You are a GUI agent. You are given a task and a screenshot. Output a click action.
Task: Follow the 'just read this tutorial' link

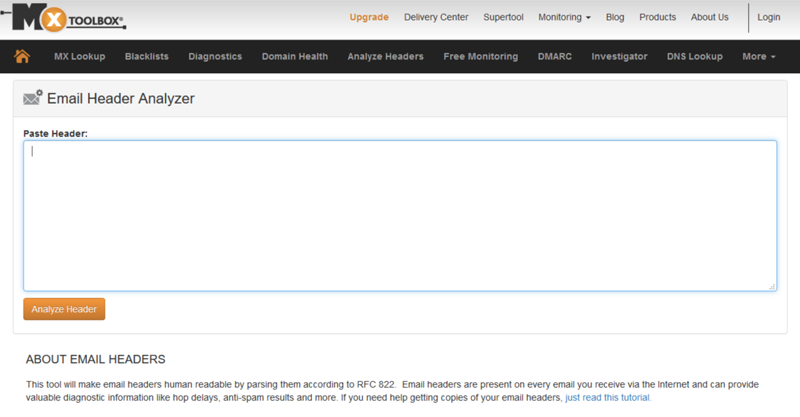[608, 398]
